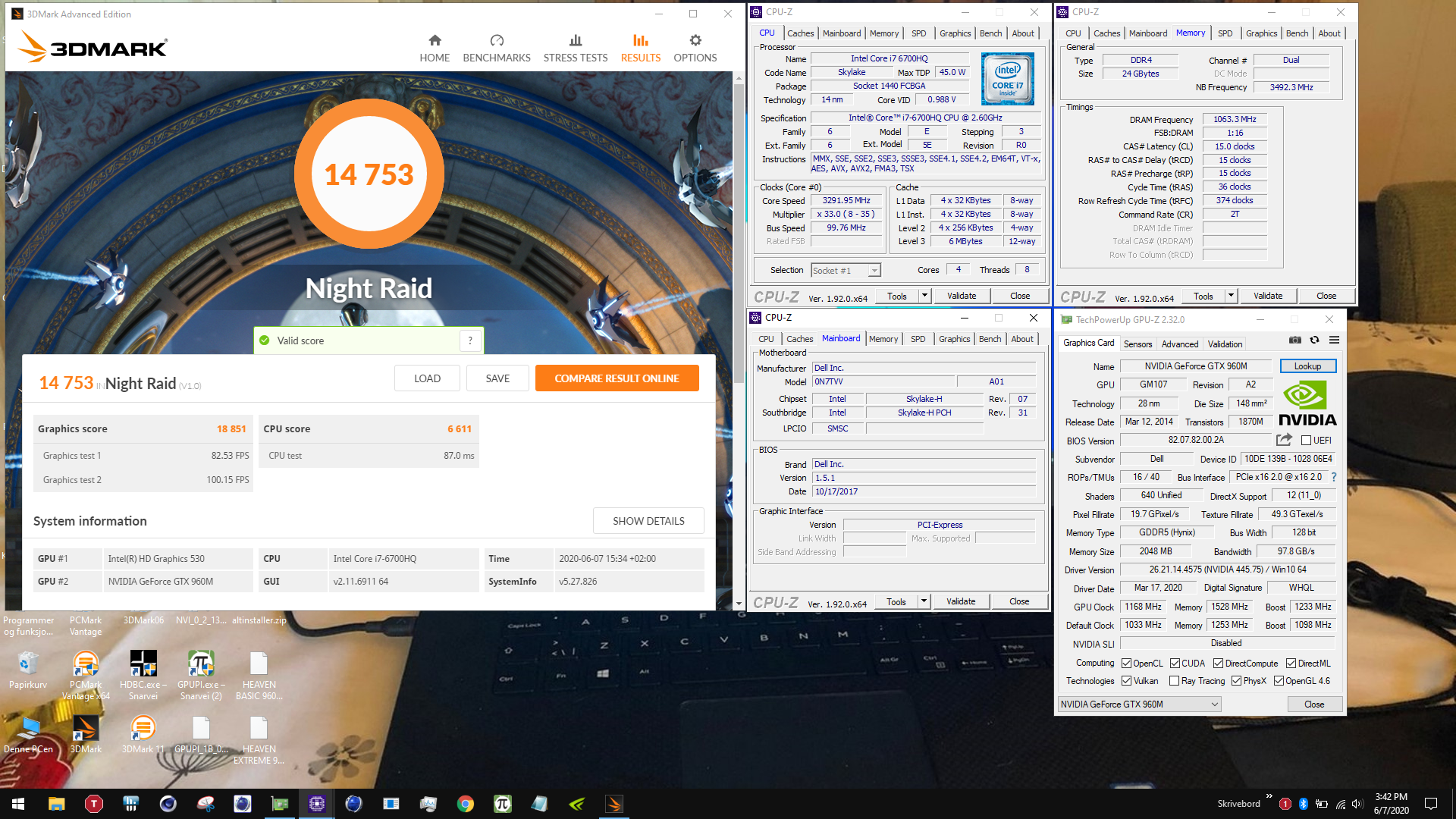Screen dimensions: 1456x819
Task: Click the Skrivebord toolbar label on taskbar
Action: click(1238, 804)
